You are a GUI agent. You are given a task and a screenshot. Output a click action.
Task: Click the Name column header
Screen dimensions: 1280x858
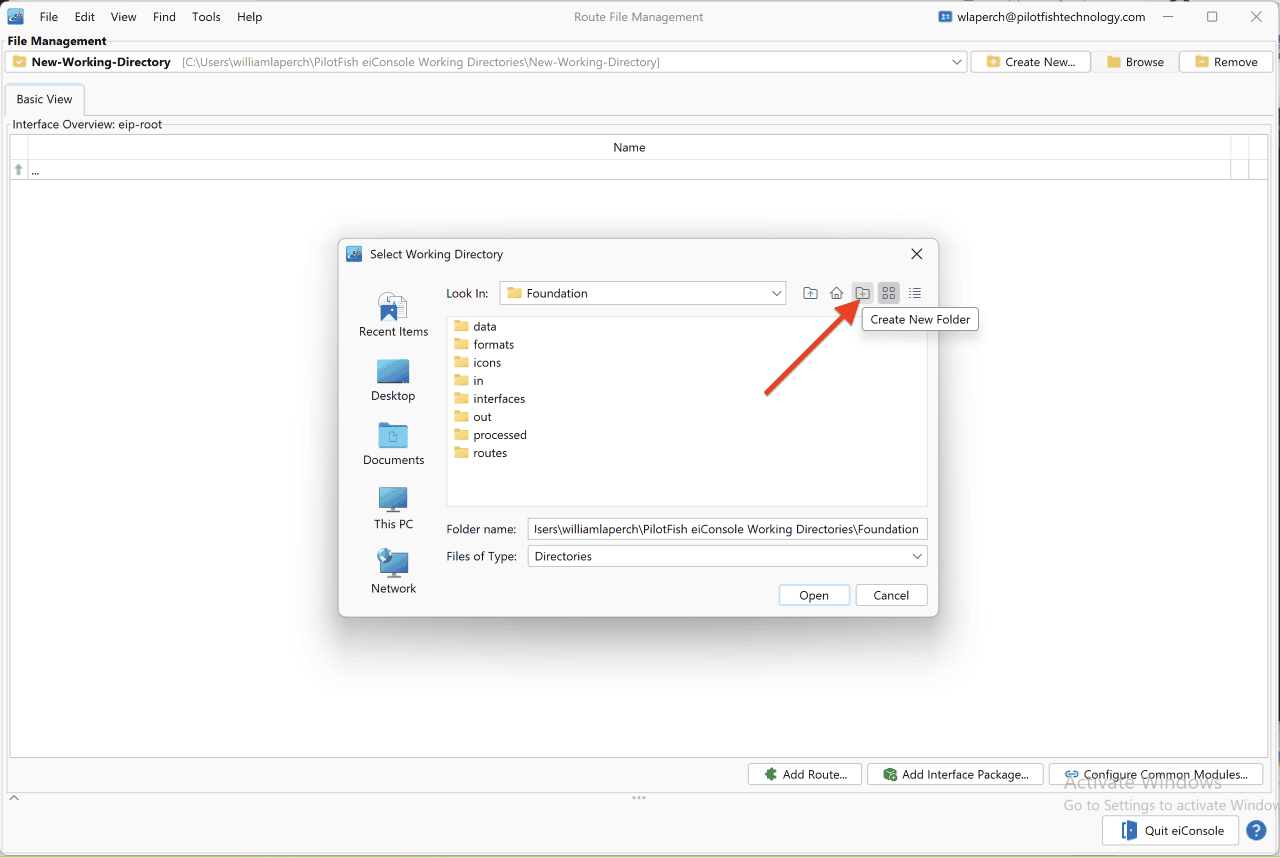pos(629,147)
